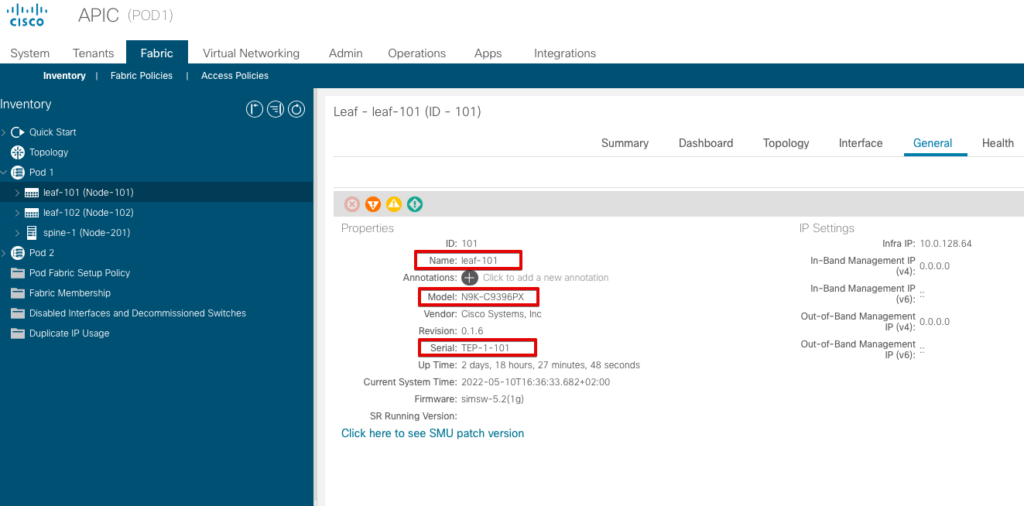Click the Infra IP value 10.0.128.64
This screenshot has width=1024, height=506.
pos(946,244)
